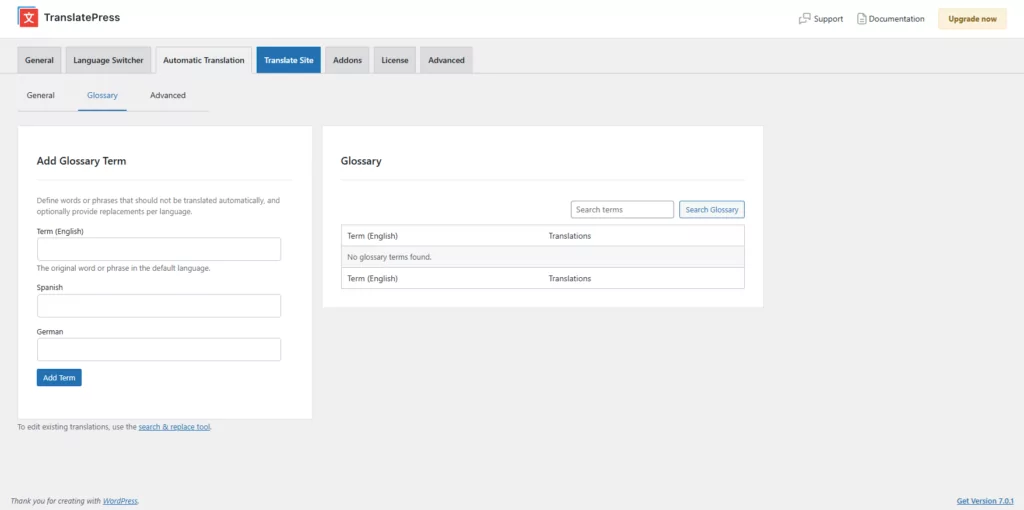This screenshot has height=510, width=1024.
Task: Click the Documentation page icon
Action: tap(861, 19)
